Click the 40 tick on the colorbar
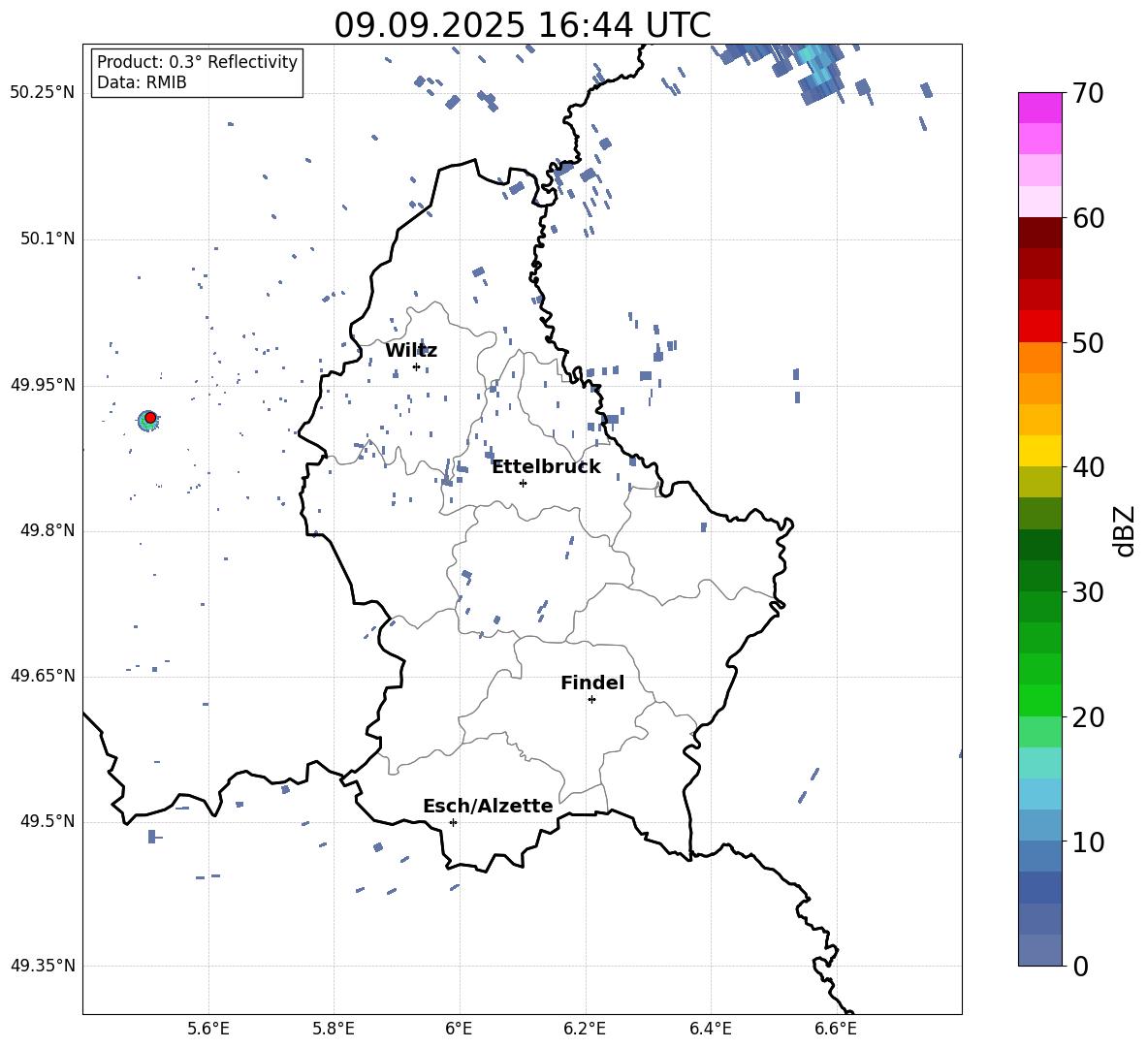The height and width of the screenshot is (1048, 1148). pos(1087,467)
